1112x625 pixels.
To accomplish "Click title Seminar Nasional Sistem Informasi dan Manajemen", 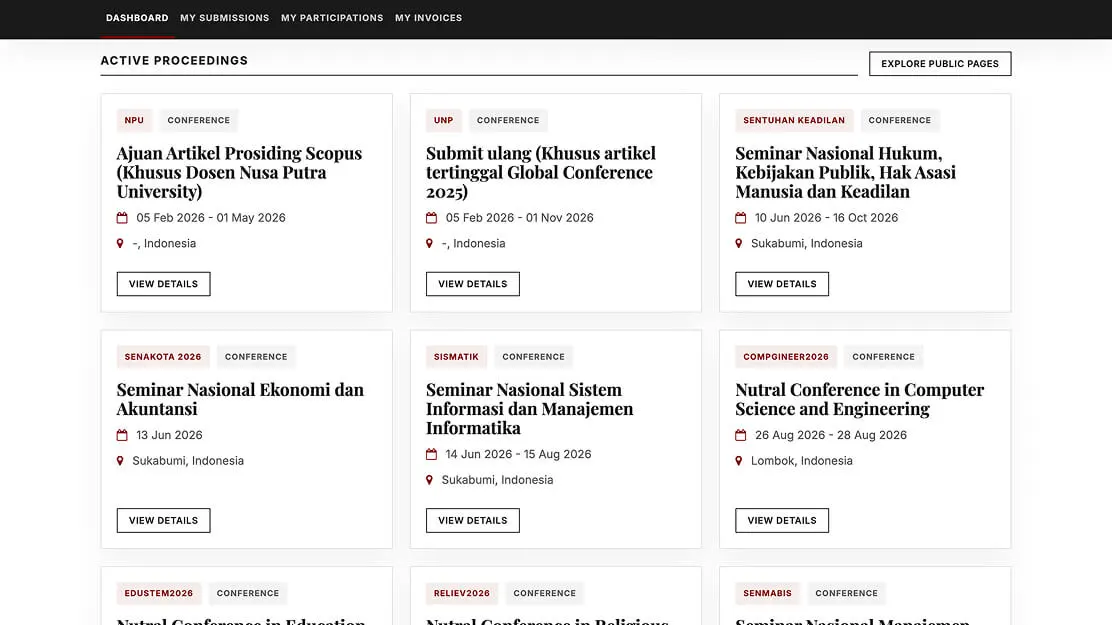I will click(530, 409).
